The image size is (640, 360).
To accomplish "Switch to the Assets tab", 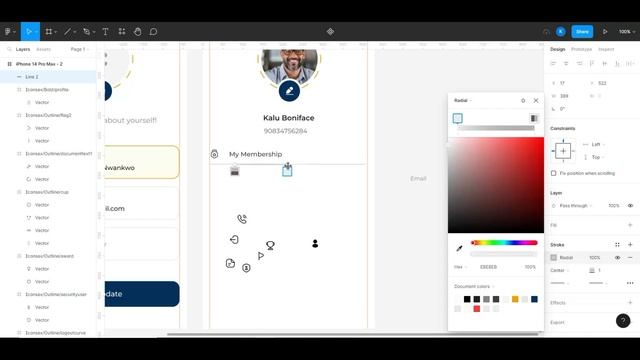I will 44,49.
